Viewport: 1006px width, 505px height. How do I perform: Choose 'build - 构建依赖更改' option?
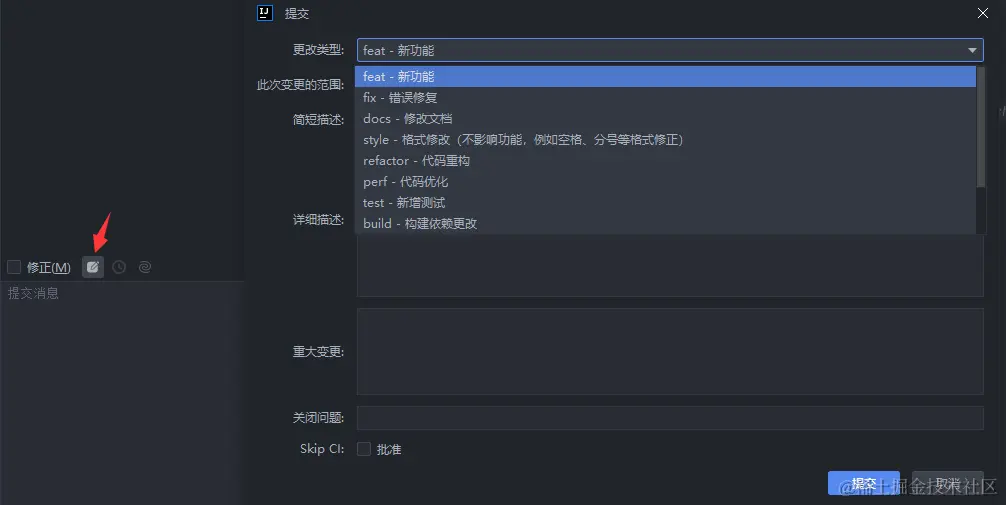[665, 223]
